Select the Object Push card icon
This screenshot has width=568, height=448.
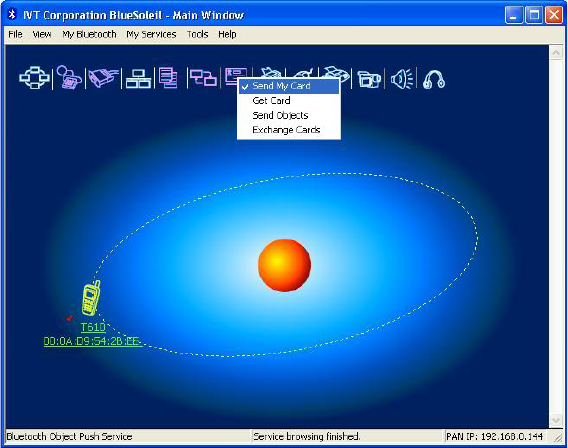pyautogui.click(x=234, y=76)
